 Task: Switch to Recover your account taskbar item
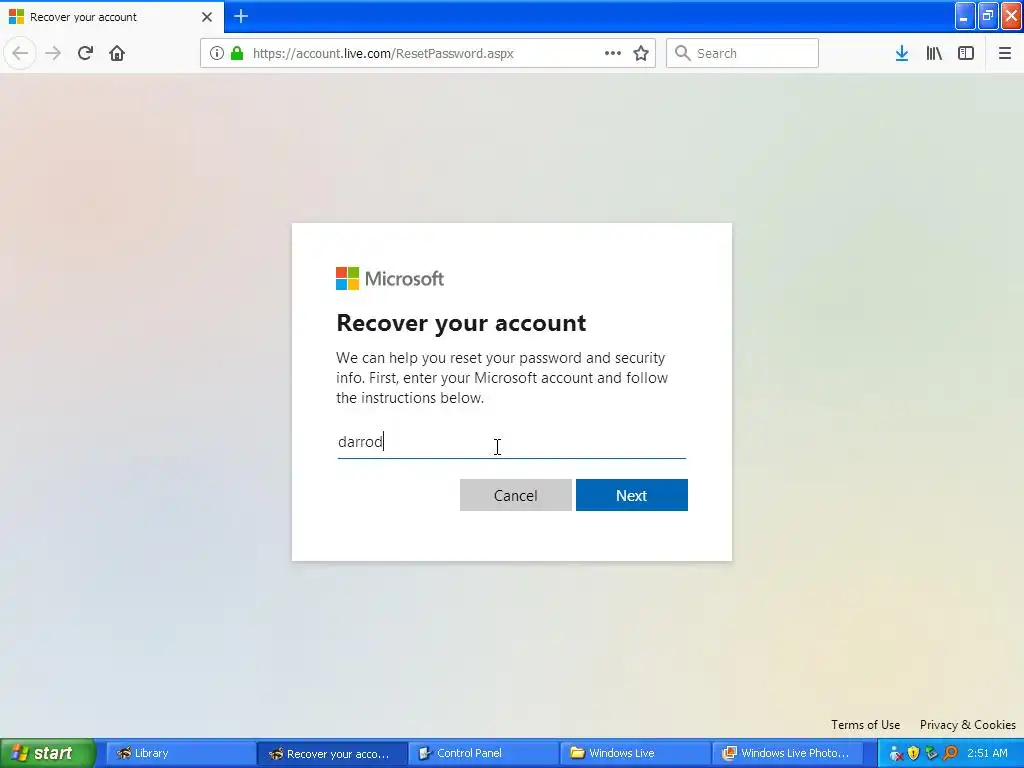coord(332,753)
